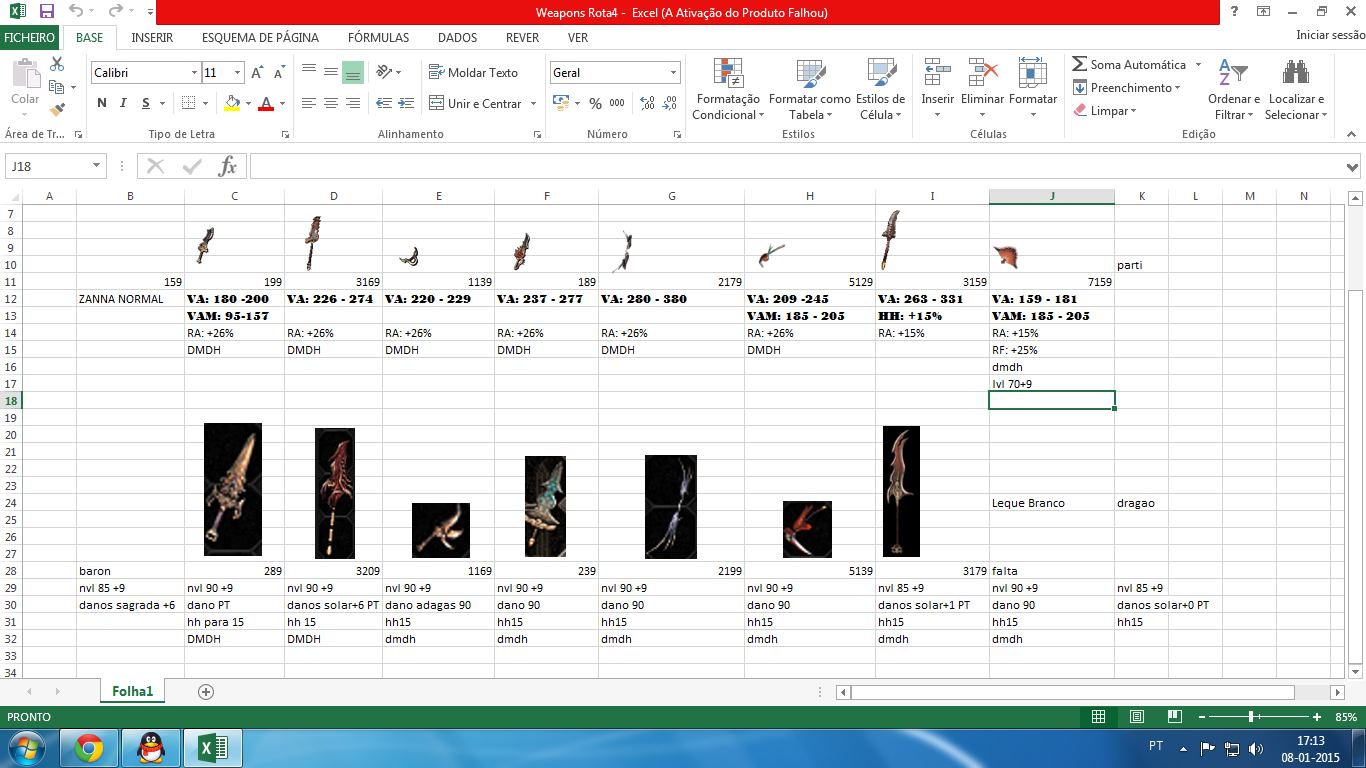
Task: Click the Save icon in quick access toolbar
Action: tap(46, 12)
